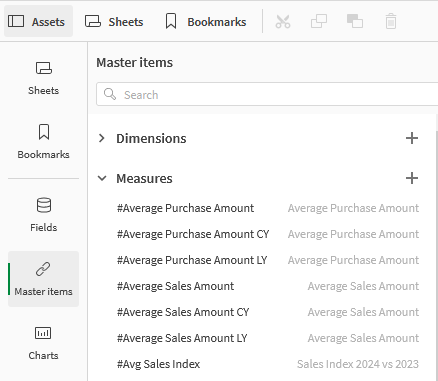The height and width of the screenshot is (381, 438).
Task: Focus the Master items search field
Action: 267,95
